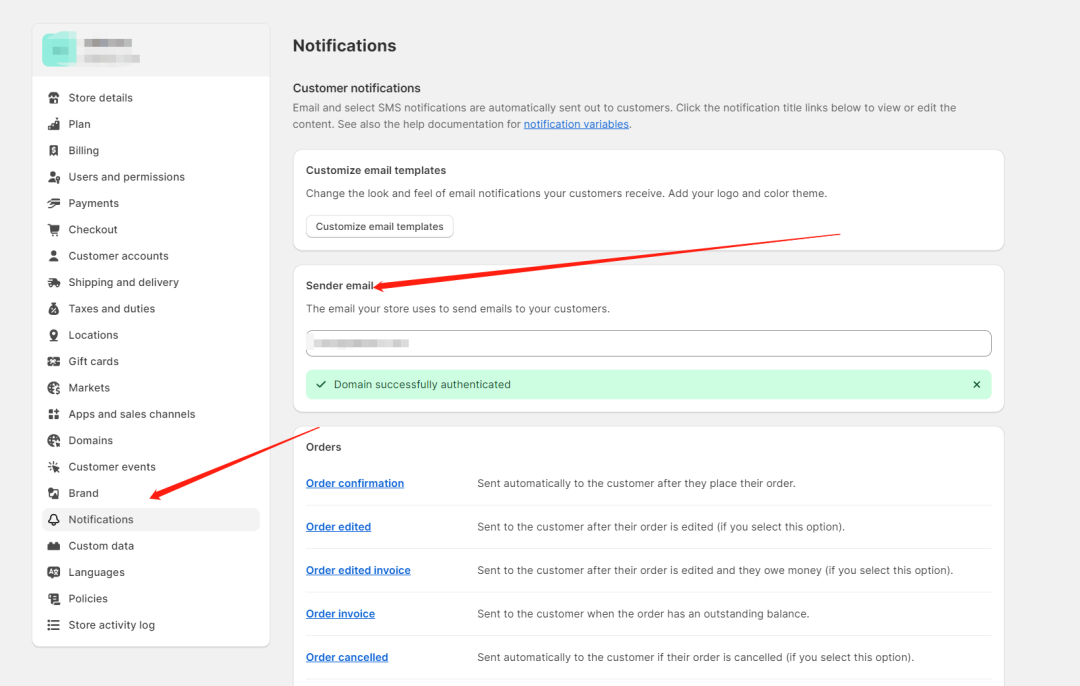The width and height of the screenshot is (1080, 686).
Task: Open Users and permissions settings
Action: 126,177
